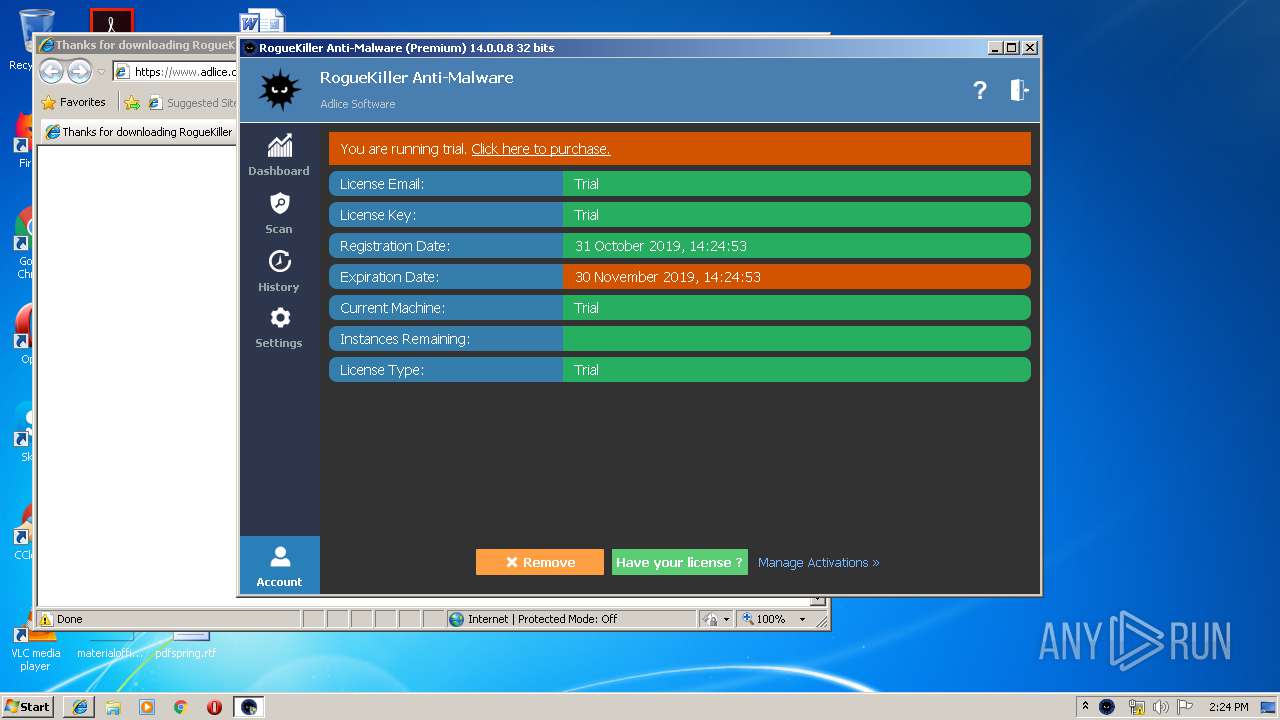Click the 'License Type:' label
This screenshot has height=720, width=1280.
coord(382,370)
